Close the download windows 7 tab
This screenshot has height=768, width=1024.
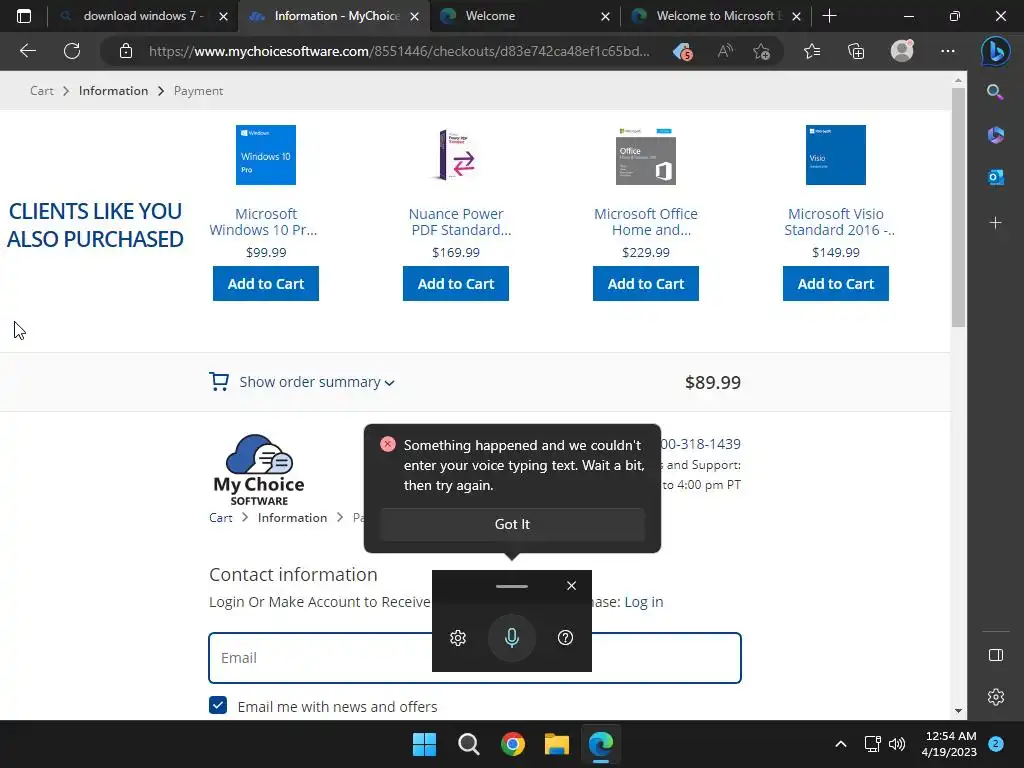tap(223, 16)
